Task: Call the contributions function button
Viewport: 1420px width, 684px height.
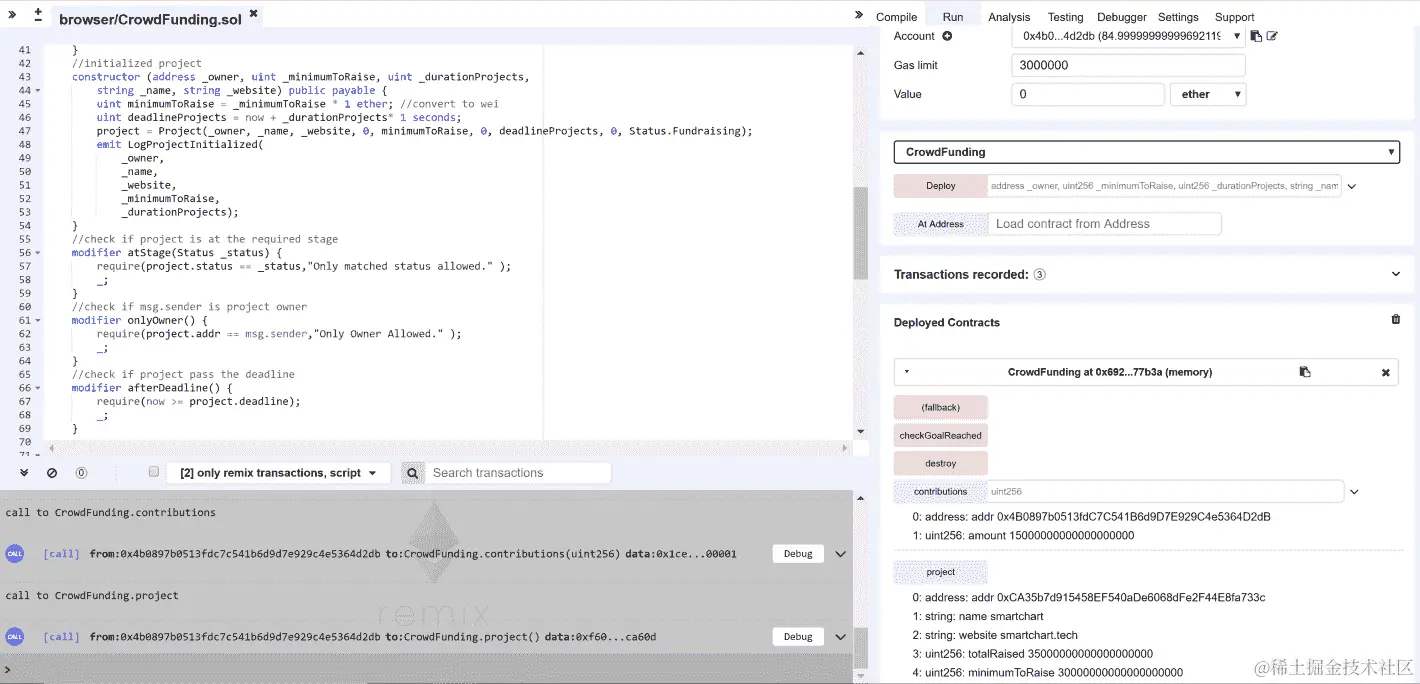Action: click(940, 491)
